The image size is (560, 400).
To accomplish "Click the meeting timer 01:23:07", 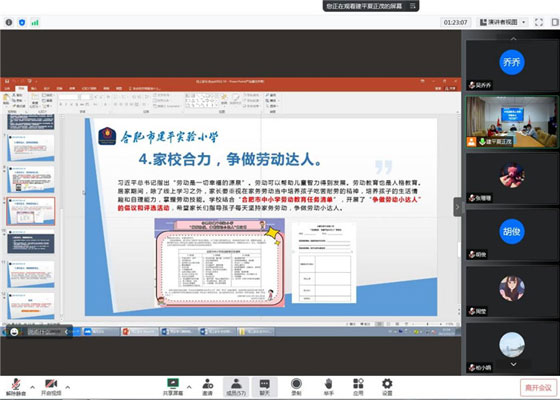I will 455,22.
